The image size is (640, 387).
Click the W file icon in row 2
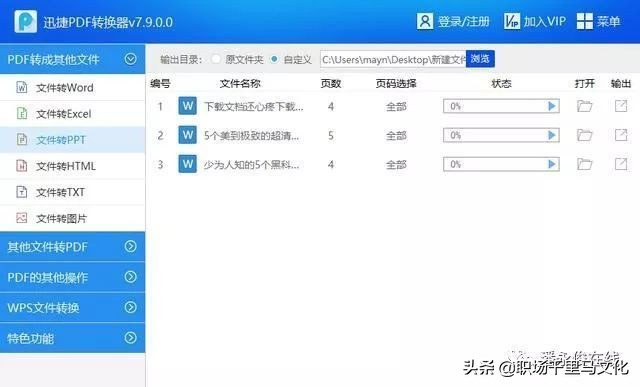(187, 135)
